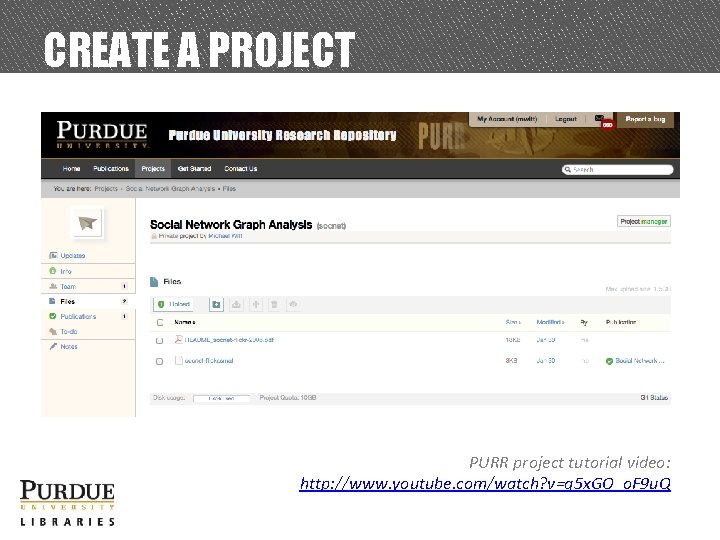Click the Publications count badge
The width and height of the screenshot is (720, 540).
point(124,316)
